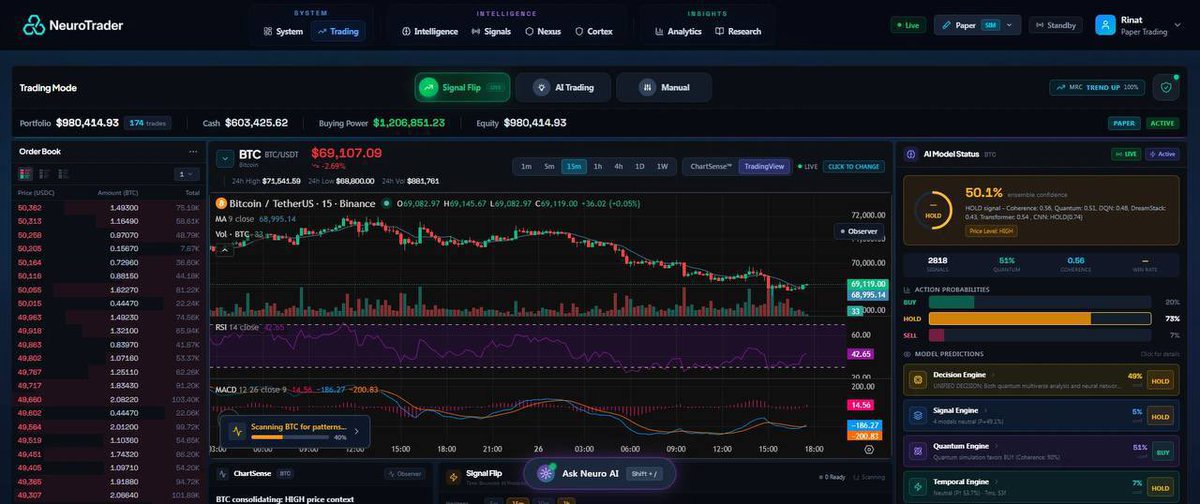Viewport: 1200px width, 504px height.
Task: Select the 1h timeframe
Action: pos(598,166)
